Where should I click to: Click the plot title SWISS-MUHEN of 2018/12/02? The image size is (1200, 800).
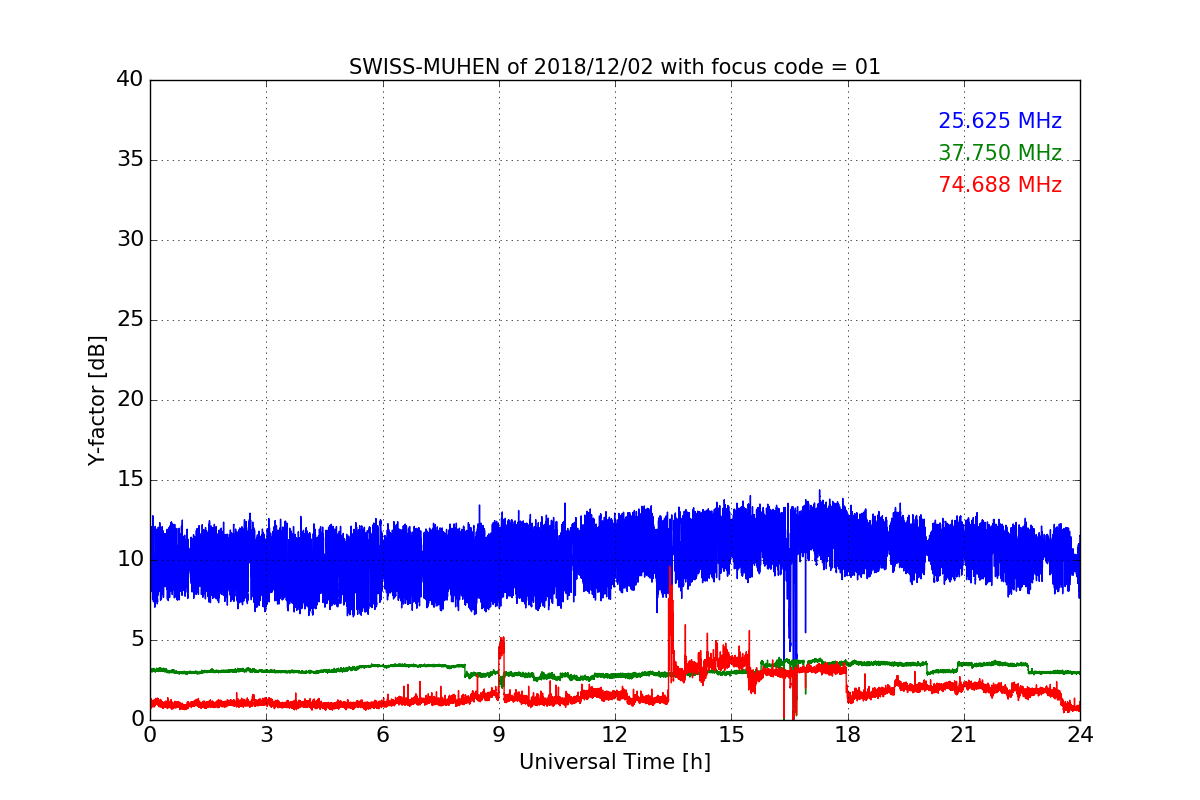coord(615,67)
